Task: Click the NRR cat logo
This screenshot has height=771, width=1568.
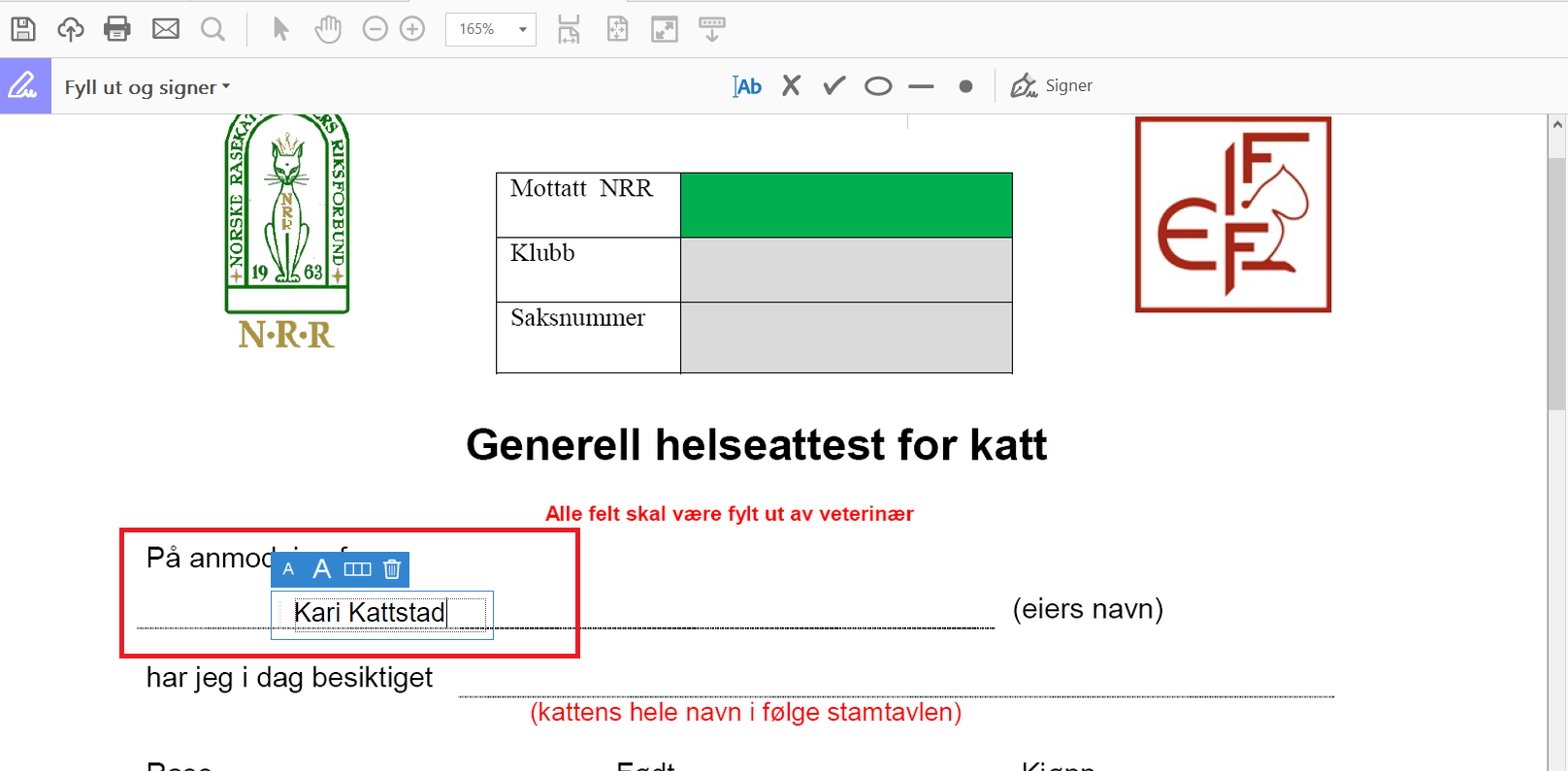Action: coord(286,233)
